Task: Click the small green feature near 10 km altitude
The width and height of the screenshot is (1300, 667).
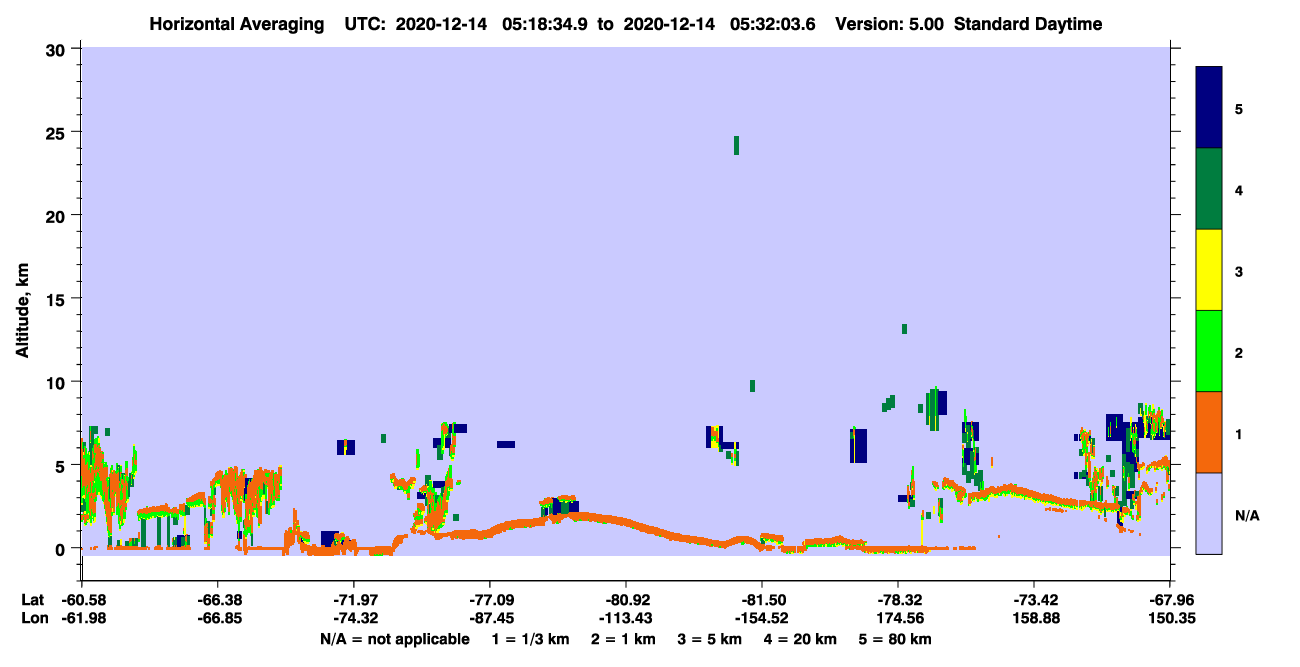Action: (x=752, y=386)
